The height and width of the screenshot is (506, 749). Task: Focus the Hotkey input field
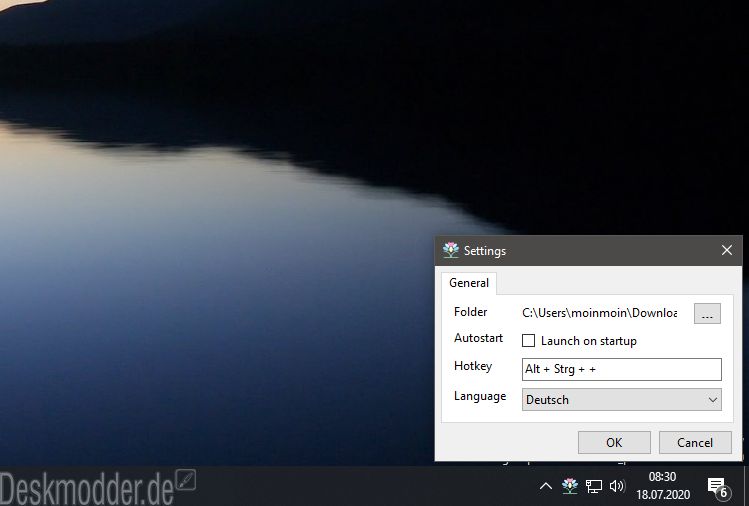click(x=621, y=369)
